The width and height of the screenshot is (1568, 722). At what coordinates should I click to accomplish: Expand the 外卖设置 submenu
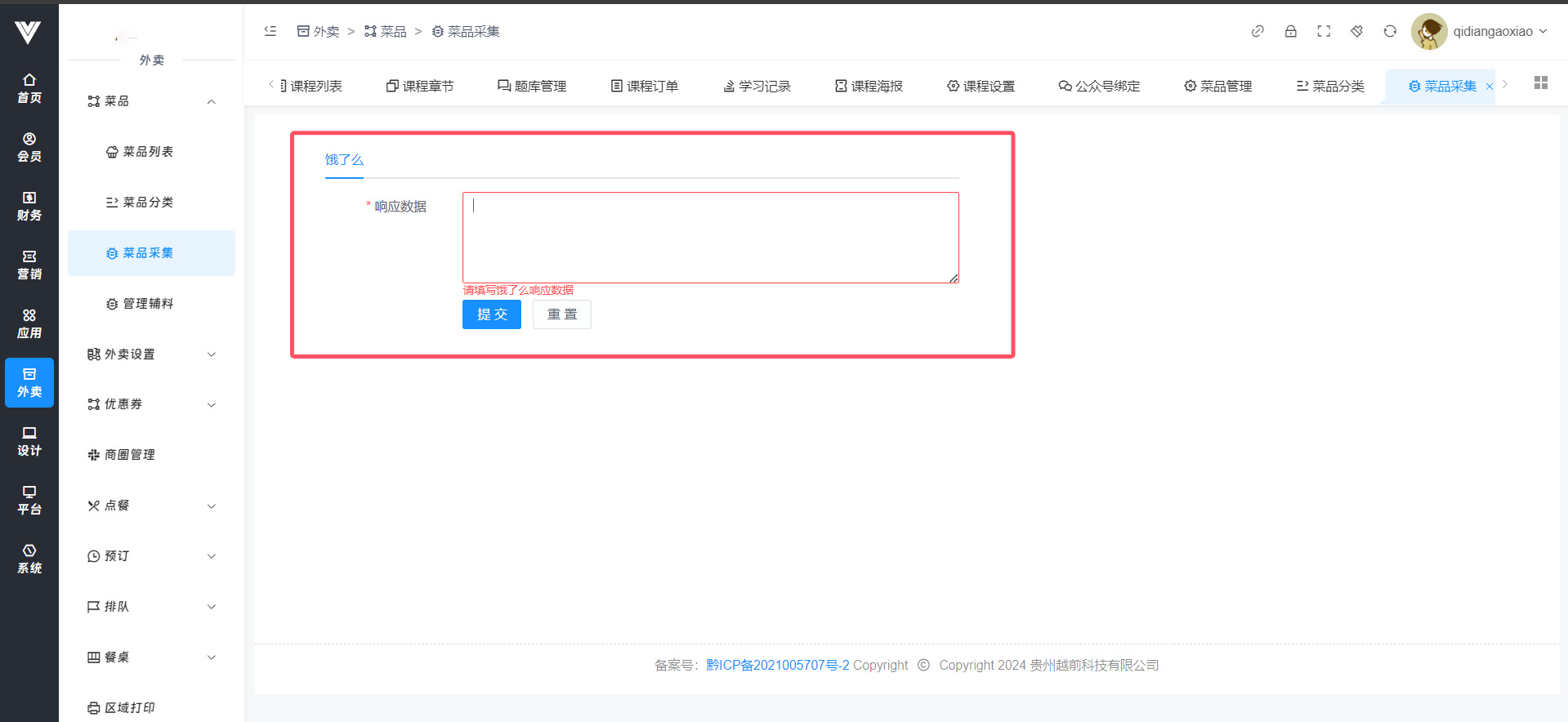tap(151, 354)
